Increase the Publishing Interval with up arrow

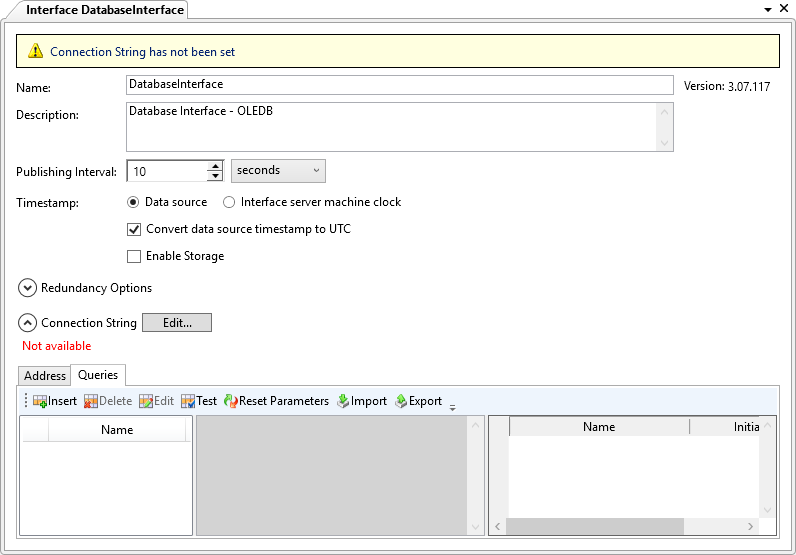tap(214, 166)
